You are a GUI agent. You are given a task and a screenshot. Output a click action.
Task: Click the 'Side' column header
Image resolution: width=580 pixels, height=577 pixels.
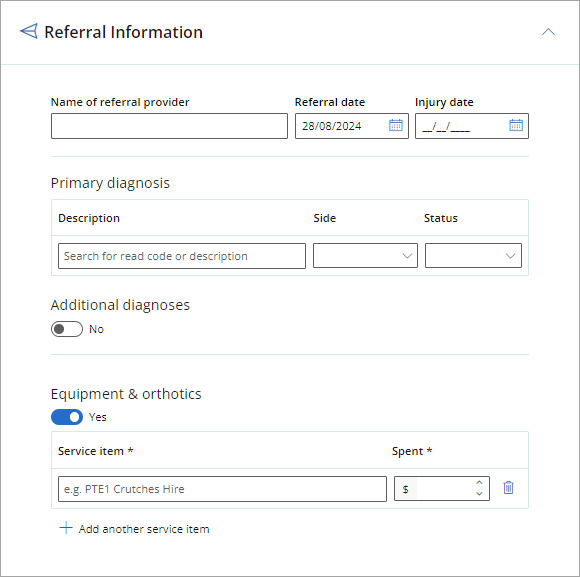coord(325,218)
